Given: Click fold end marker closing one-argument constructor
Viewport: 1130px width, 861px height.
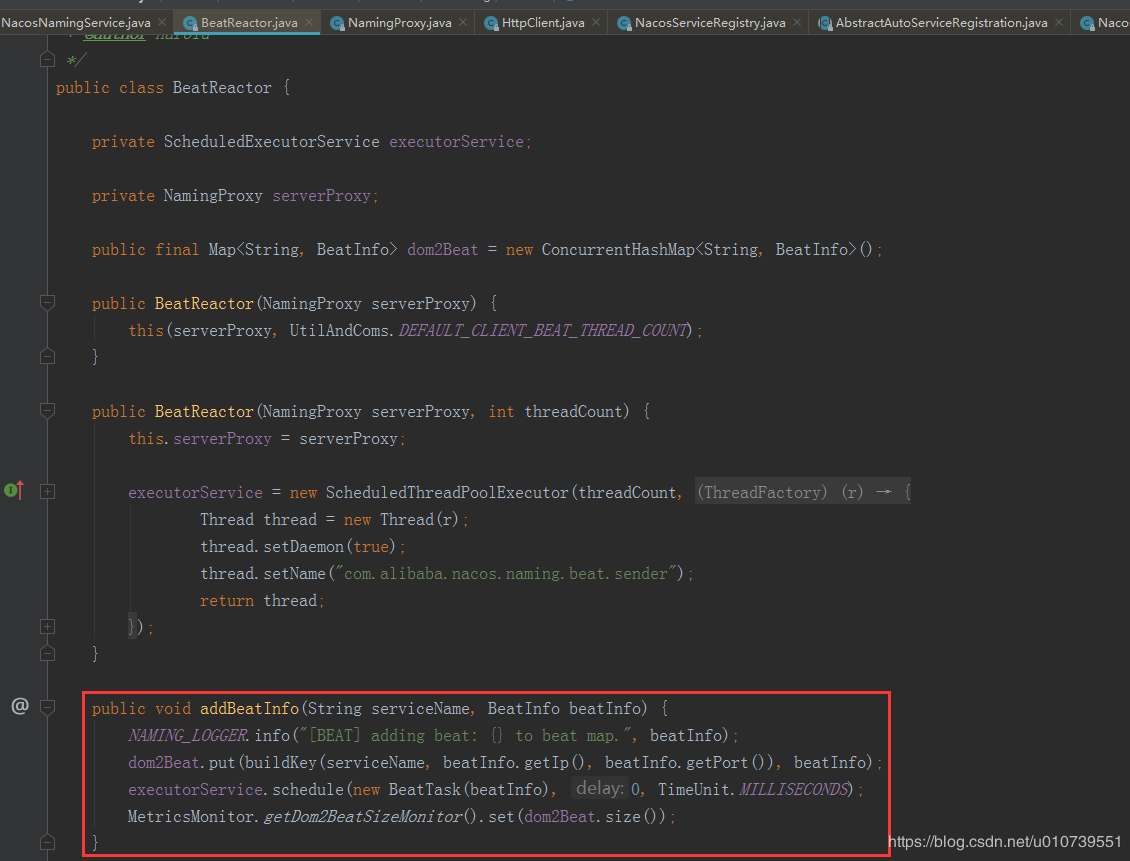Looking at the screenshot, I should [48, 357].
